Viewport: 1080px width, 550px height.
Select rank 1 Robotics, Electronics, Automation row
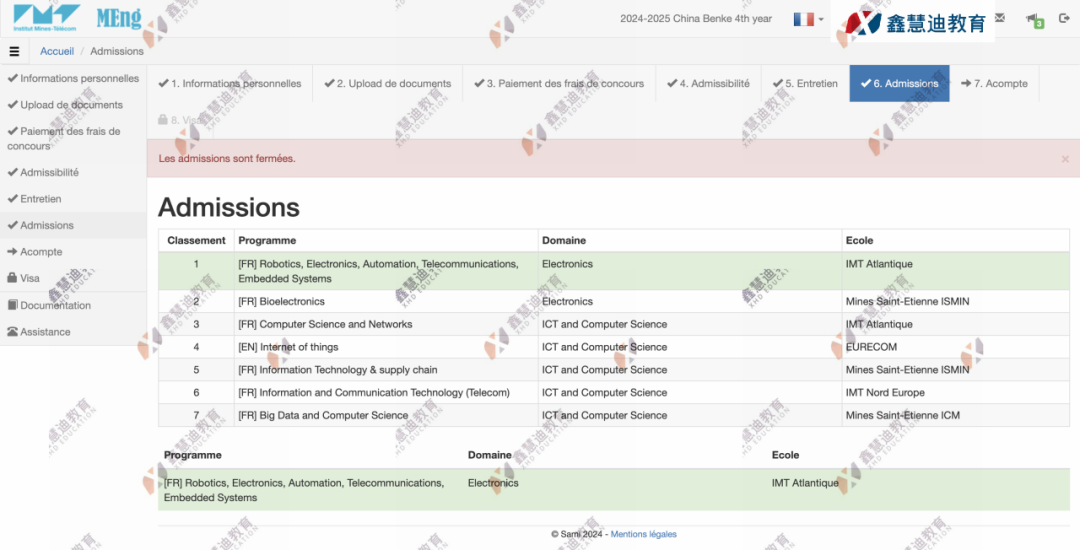coord(614,271)
